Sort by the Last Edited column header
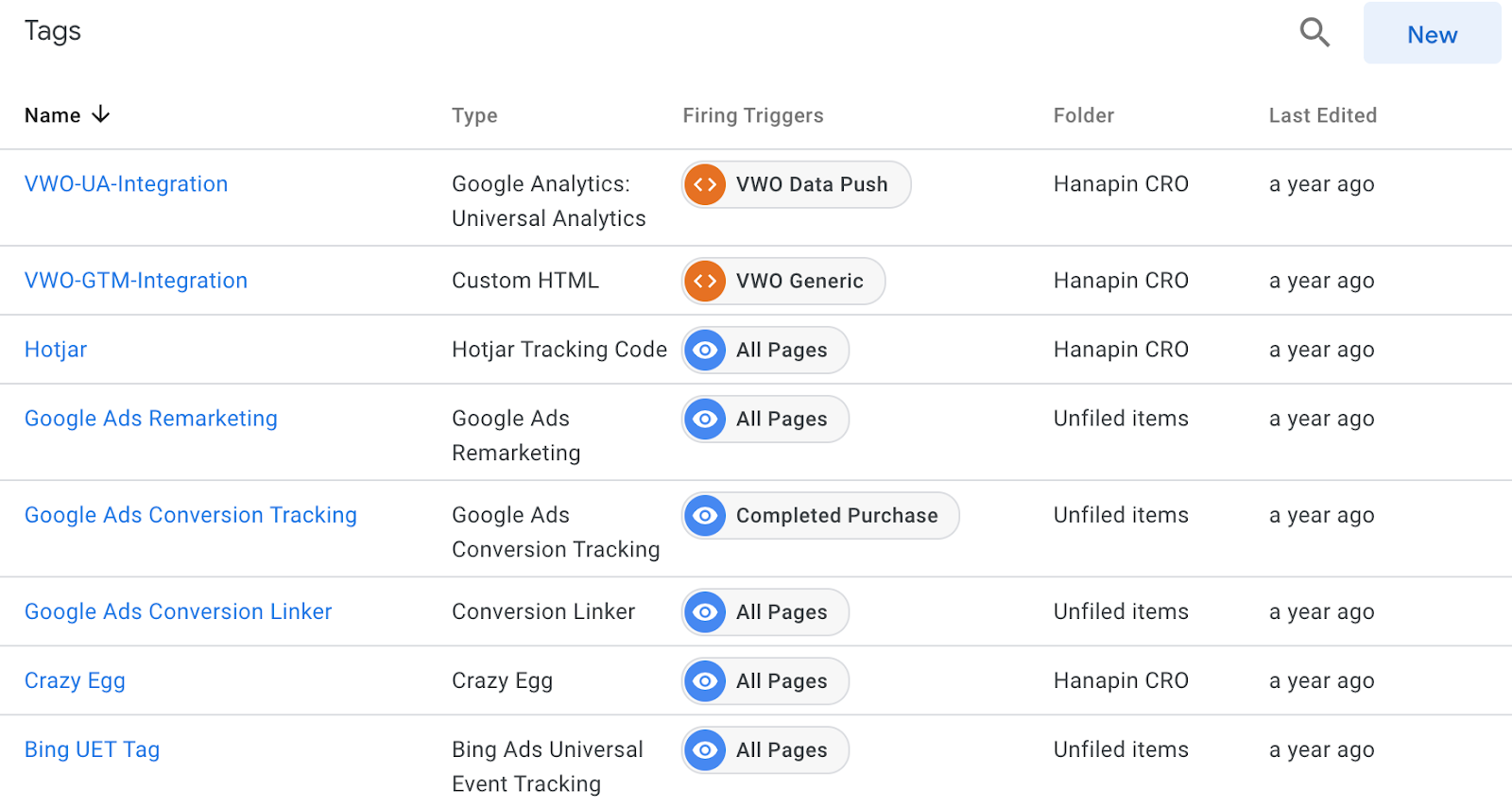Screen dimensions: 1512x807 point(1322,115)
